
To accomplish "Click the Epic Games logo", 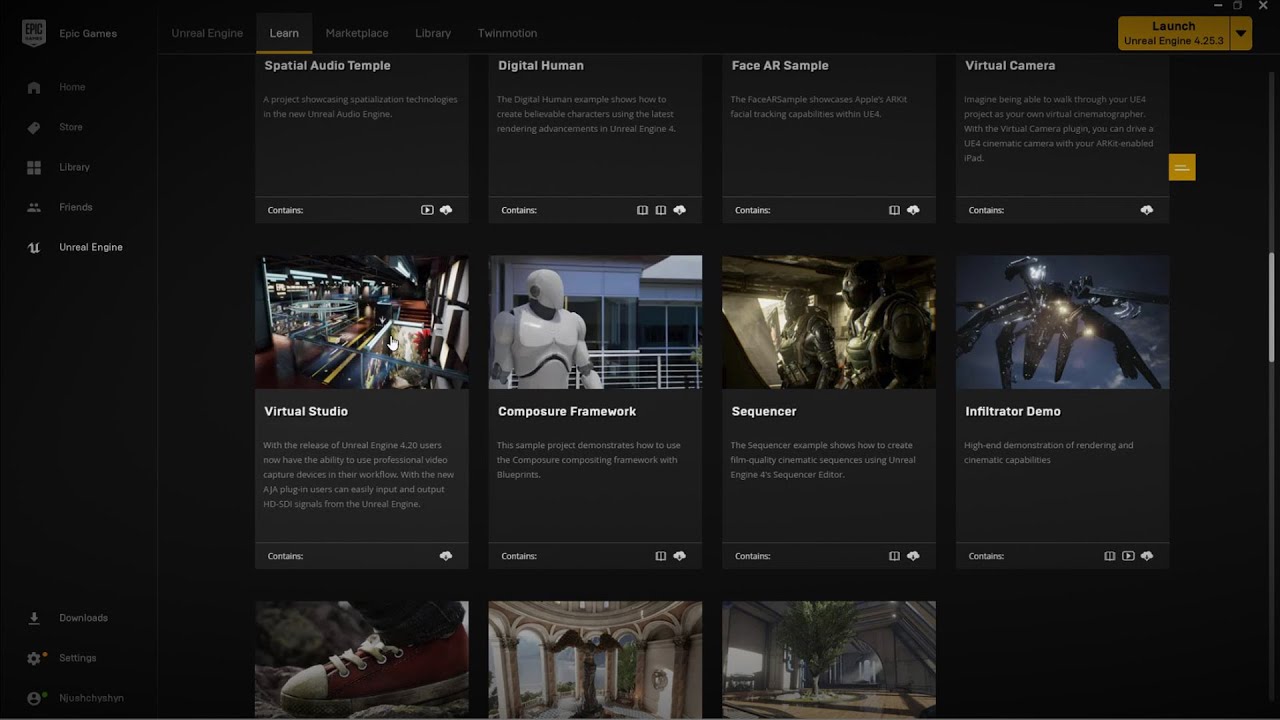I will pos(34,33).
